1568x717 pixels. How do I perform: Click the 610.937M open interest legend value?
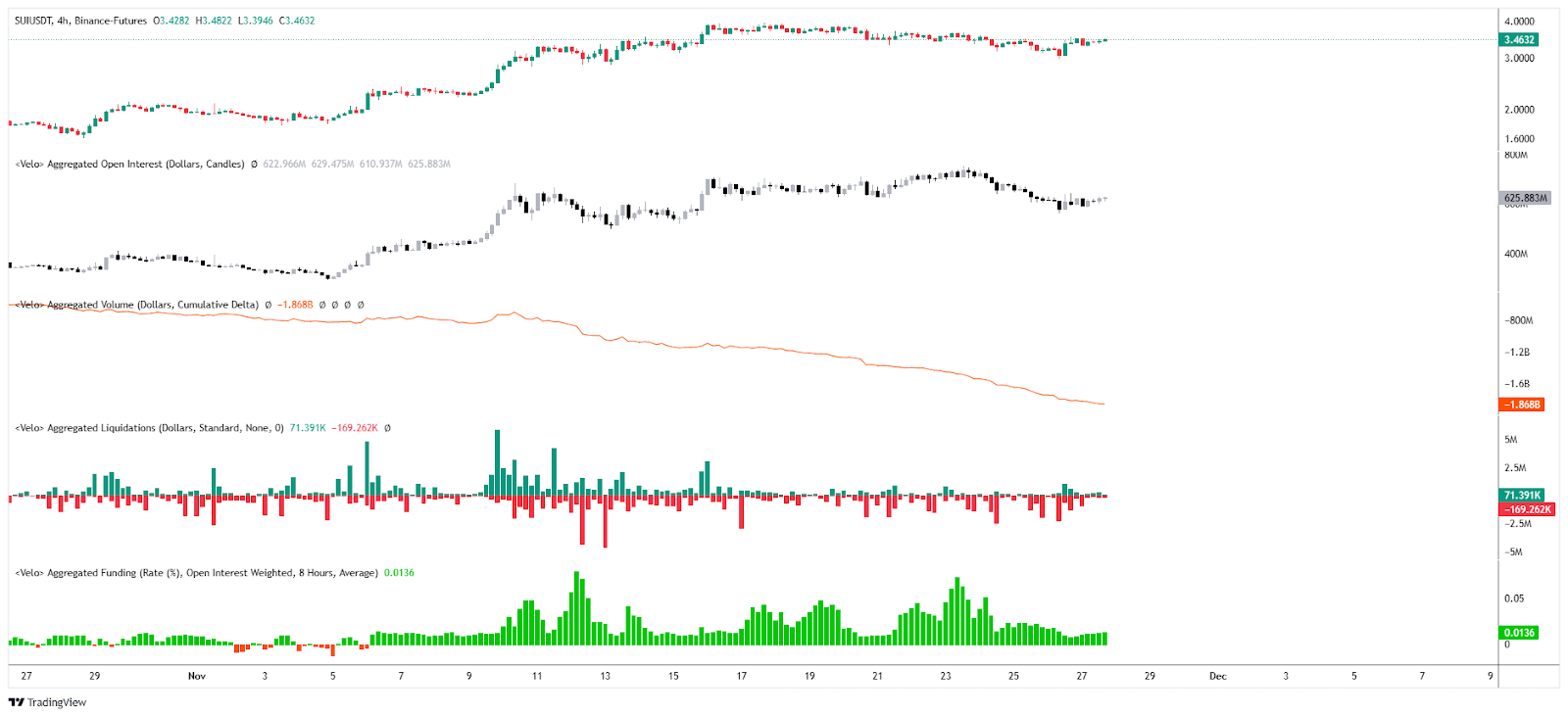380,164
